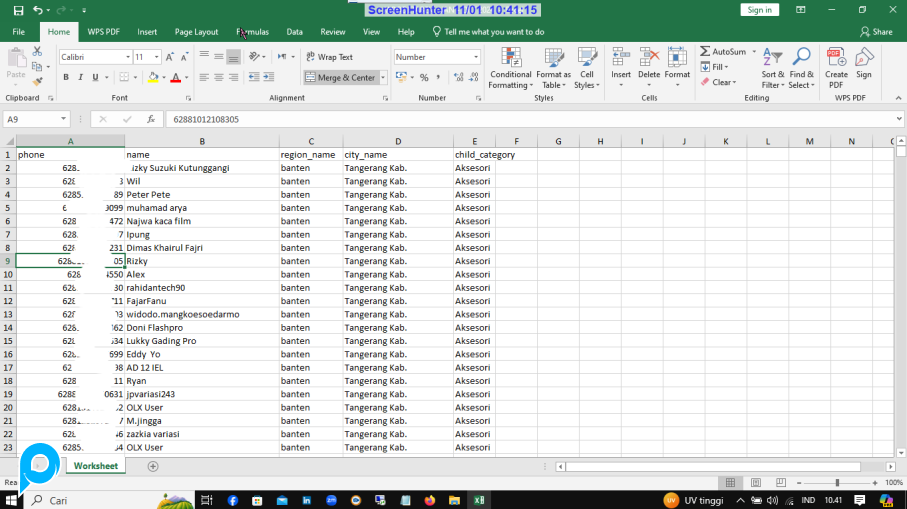Switch to the Page Layout tab

coord(196,32)
